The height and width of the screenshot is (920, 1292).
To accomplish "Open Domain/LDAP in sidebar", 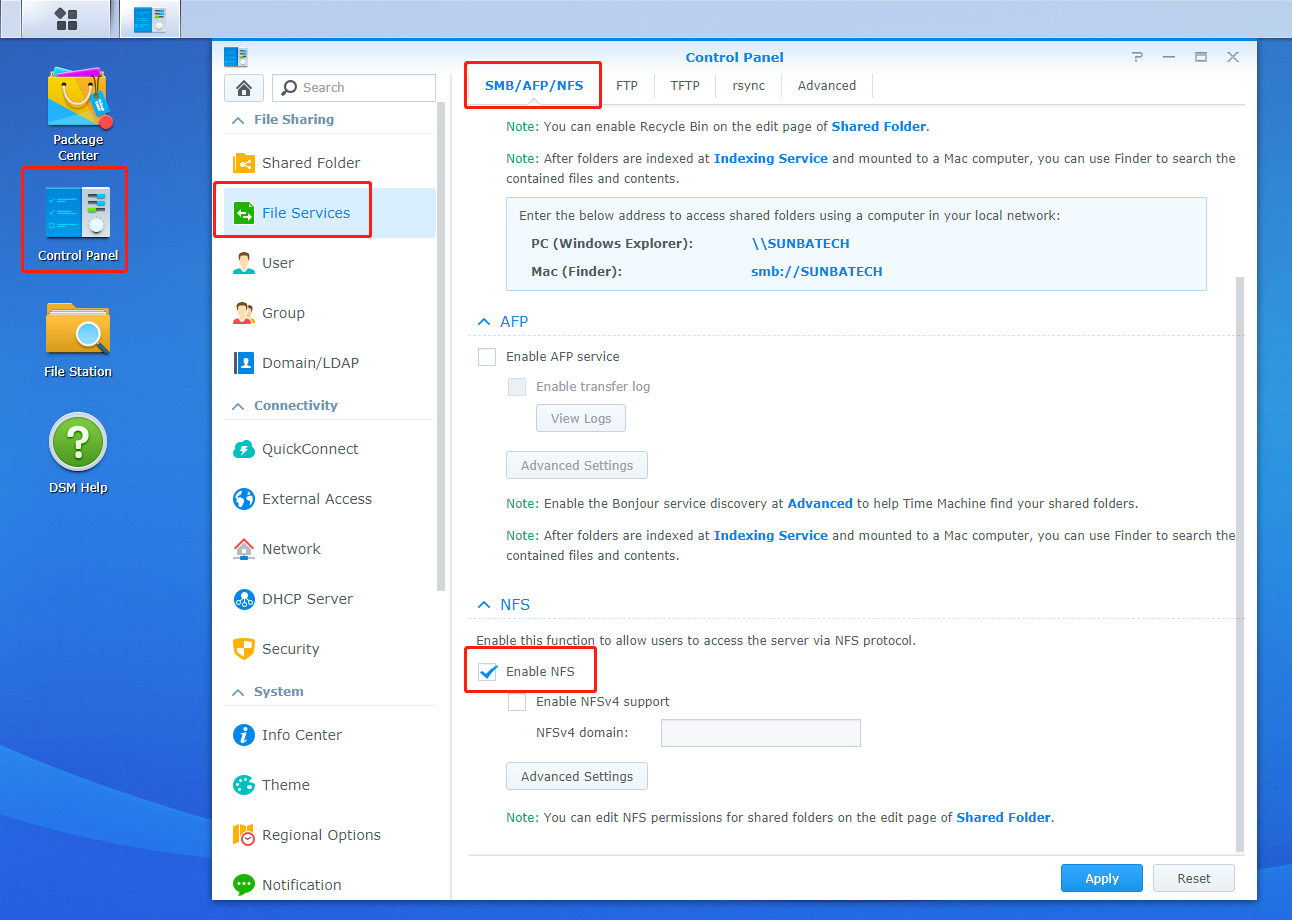I will click(x=330, y=363).
